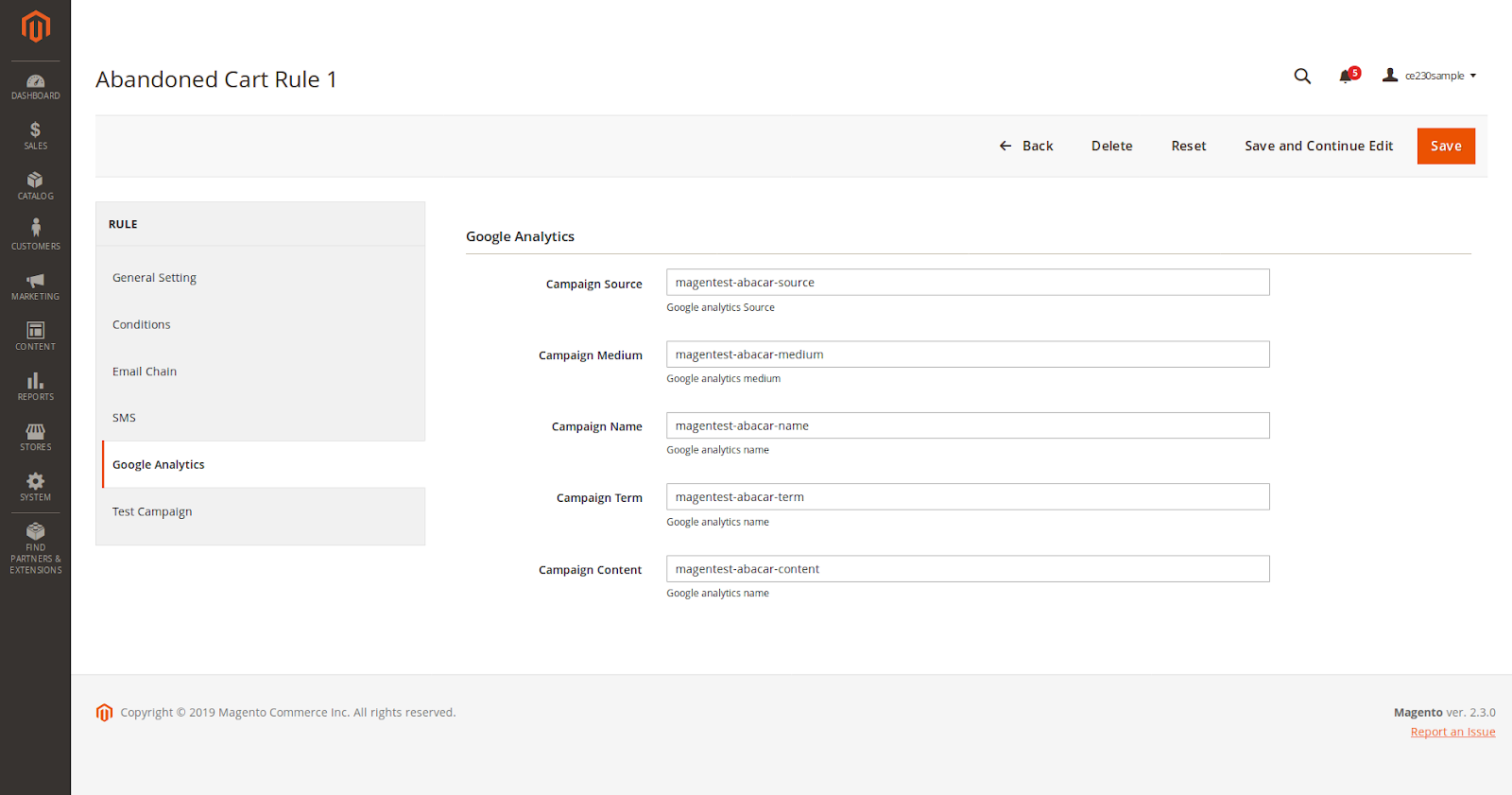Click the search magnifier icon
The width and height of the screenshot is (1512, 795).
[1302, 76]
